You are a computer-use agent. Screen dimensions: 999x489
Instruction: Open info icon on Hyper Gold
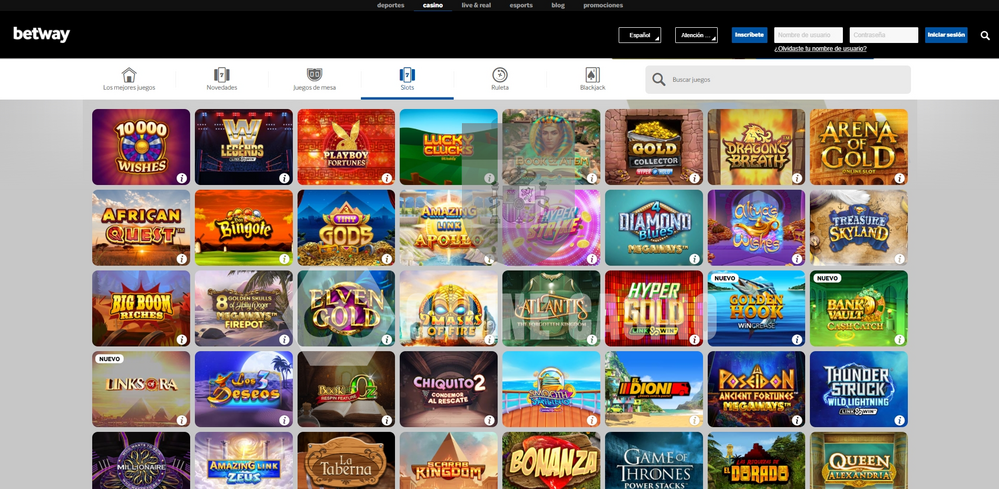694,340
